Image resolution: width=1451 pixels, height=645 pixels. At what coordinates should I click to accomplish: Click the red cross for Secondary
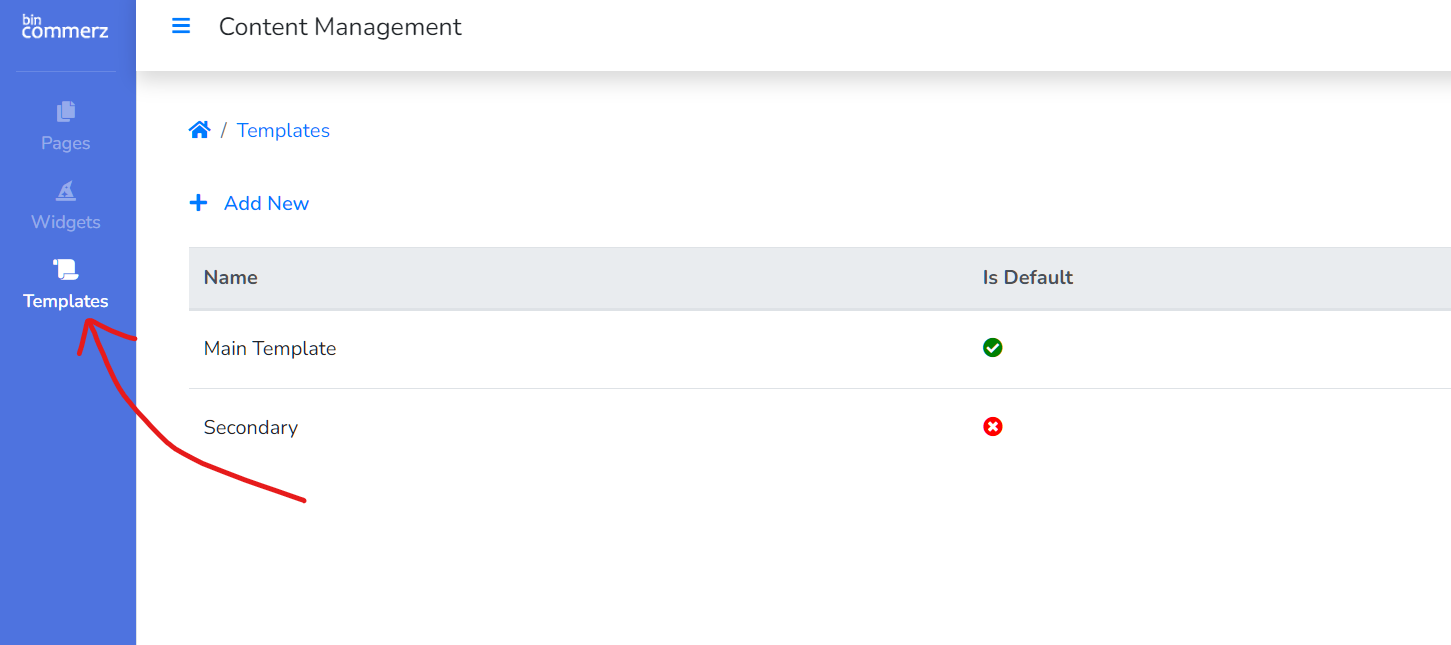(x=992, y=427)
